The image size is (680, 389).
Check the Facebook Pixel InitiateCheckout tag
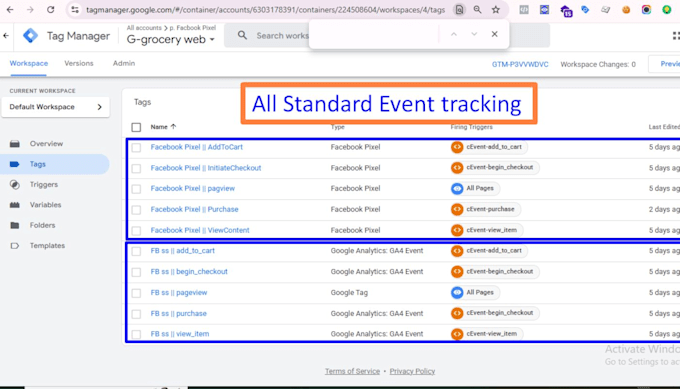136,168
